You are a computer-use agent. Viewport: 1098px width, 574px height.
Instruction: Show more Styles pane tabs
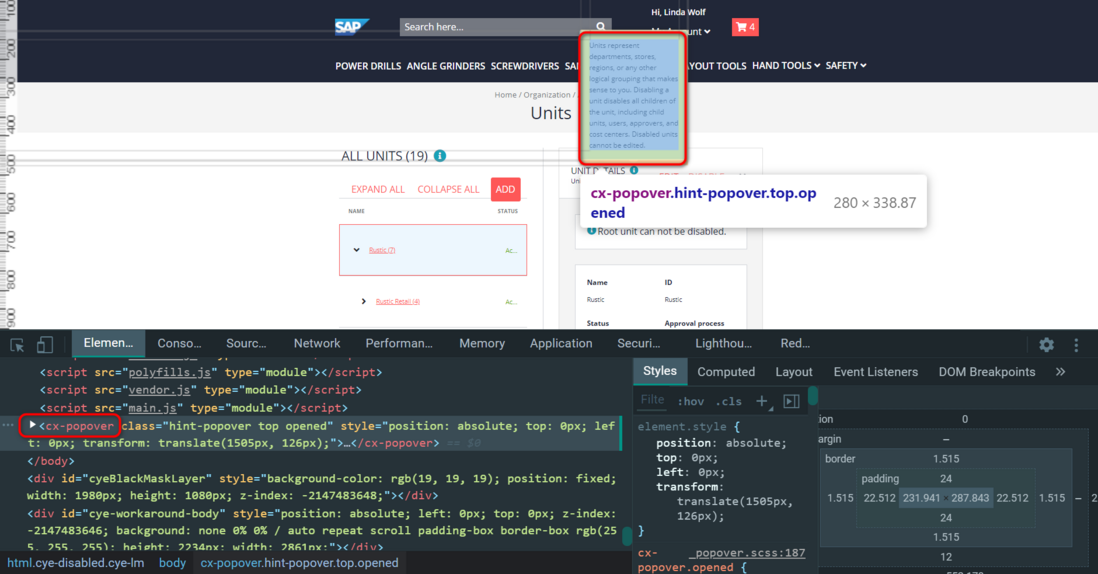point(1060,372)
